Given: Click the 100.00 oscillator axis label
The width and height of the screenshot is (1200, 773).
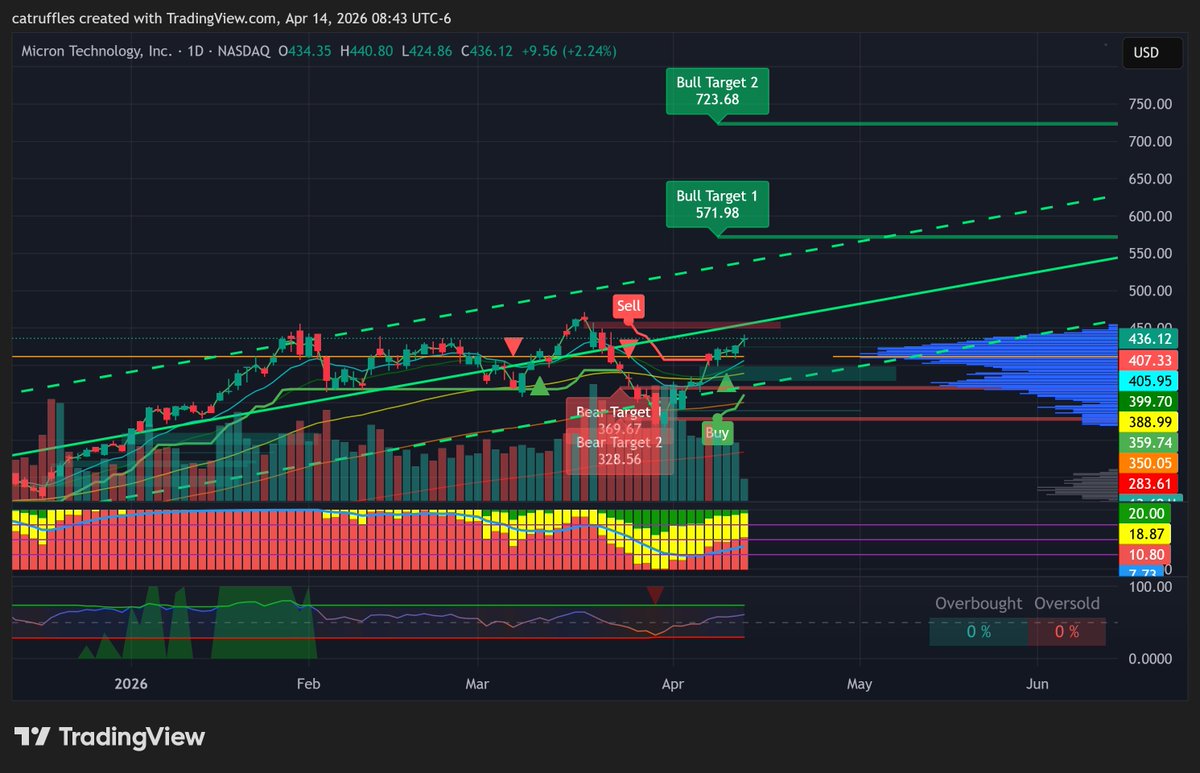Looking at the screenshot, I should point(1150,587).
